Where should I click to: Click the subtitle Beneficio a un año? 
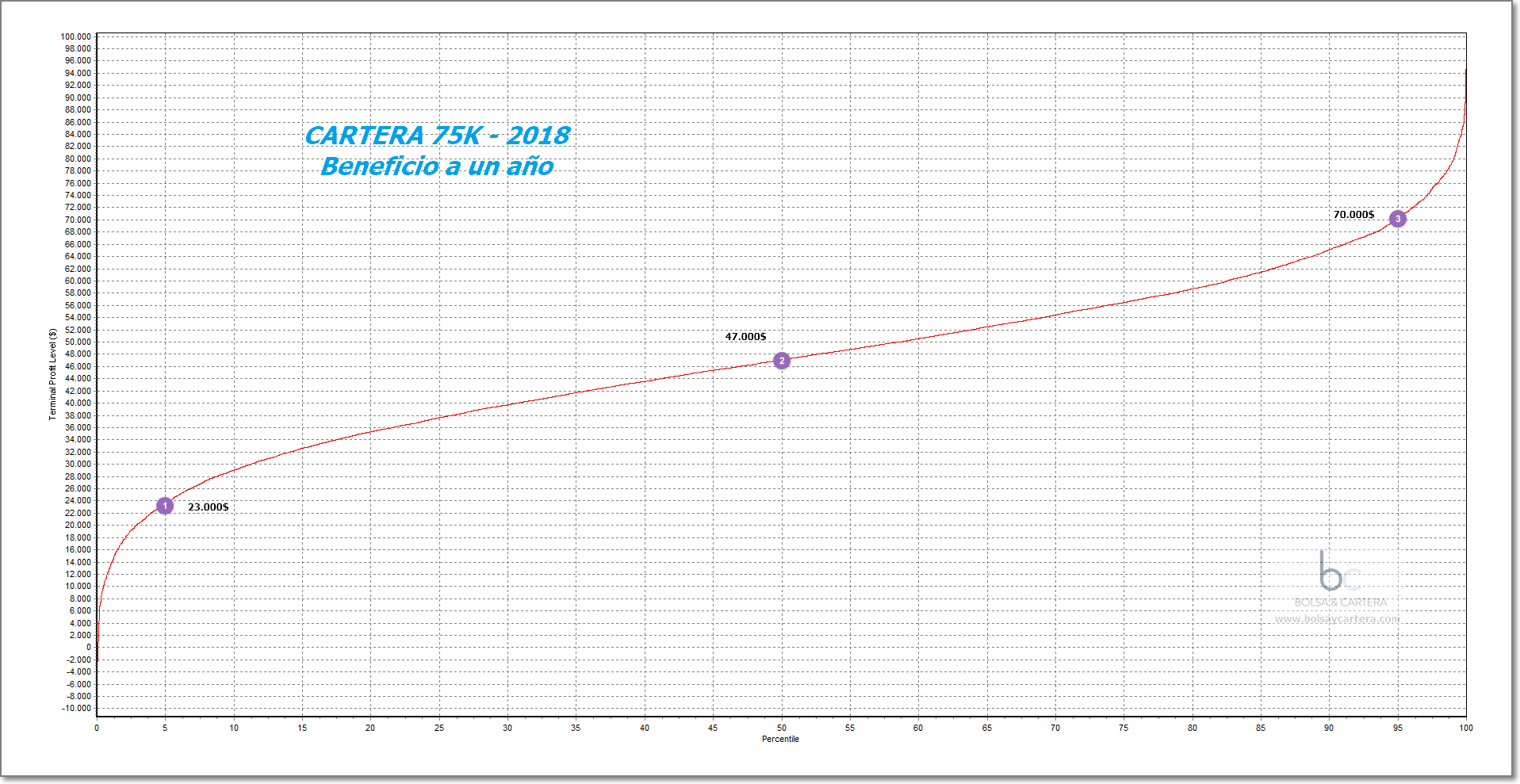438,166
